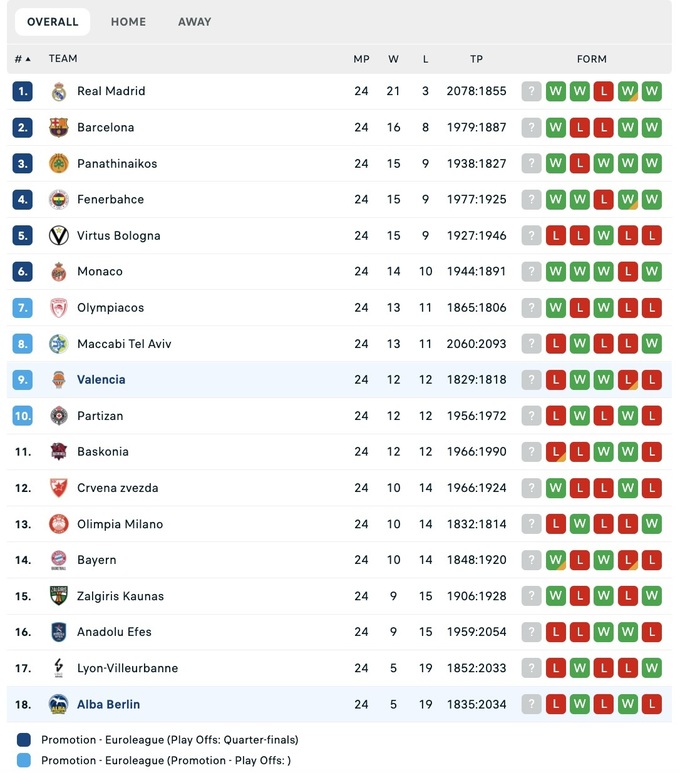Click the Real Madrid club crest
Image resolution: width=680 pixels, height=773 pixels.
click(58, 91)
